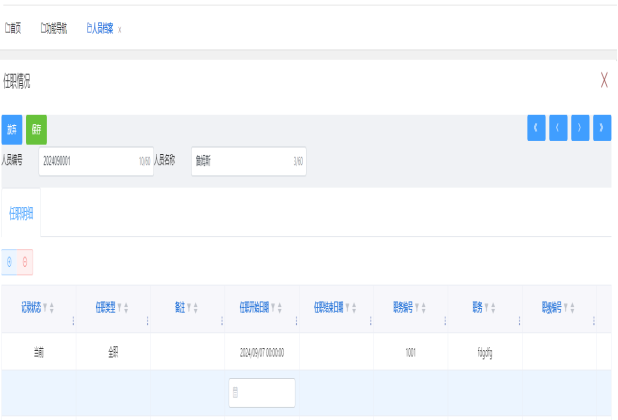Switch to the 首页 tab
The height and width of the screenshot is (420, 618).
coord(13,28)
